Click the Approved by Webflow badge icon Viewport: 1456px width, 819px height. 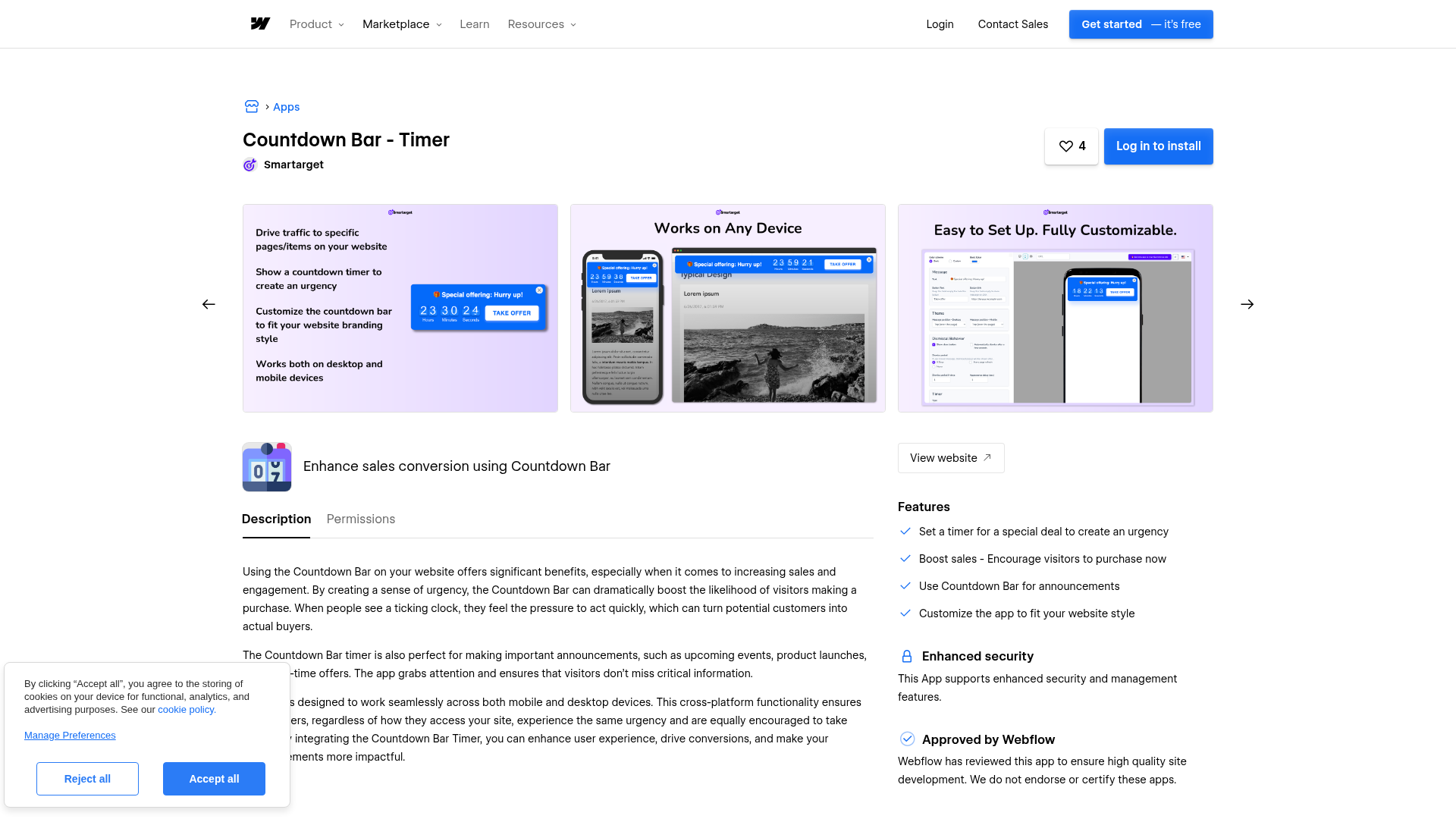[x=907, y=739]
